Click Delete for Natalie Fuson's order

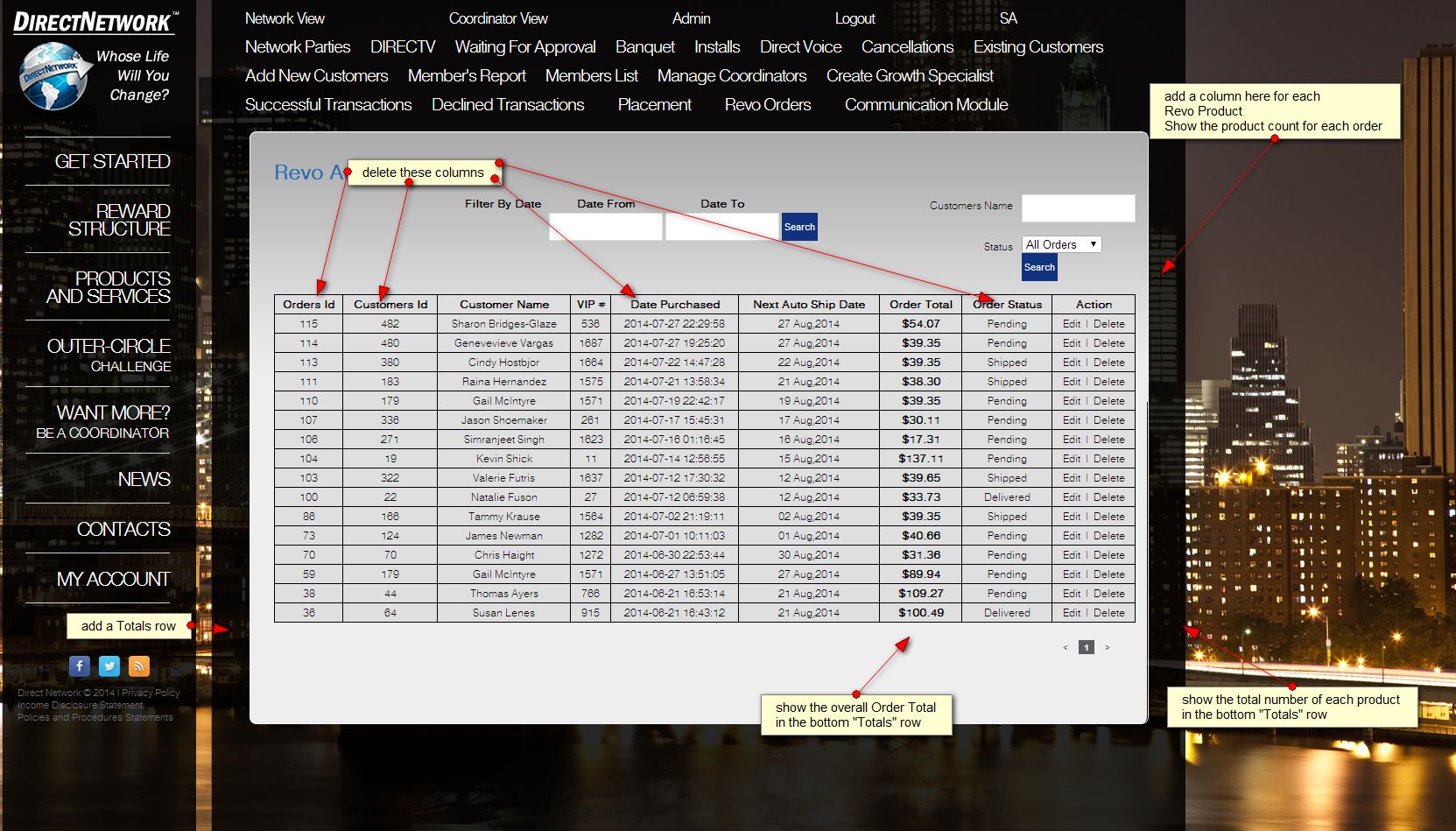(x=1109, y=497)
